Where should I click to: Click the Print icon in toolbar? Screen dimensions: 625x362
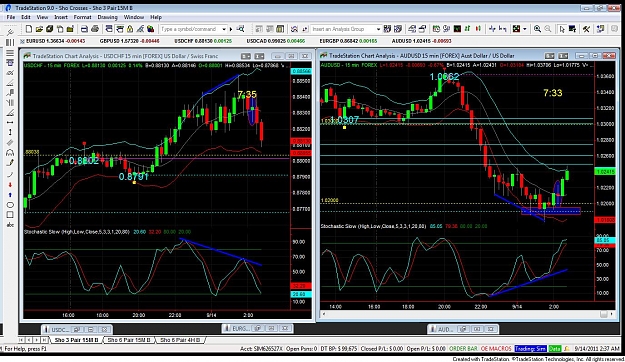pyautogui.click(x=95, y=29)
